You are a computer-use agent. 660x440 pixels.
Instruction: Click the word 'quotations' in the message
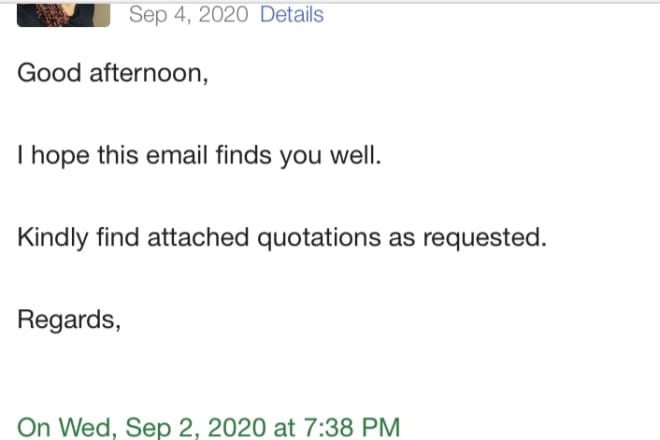click(319, 238)
